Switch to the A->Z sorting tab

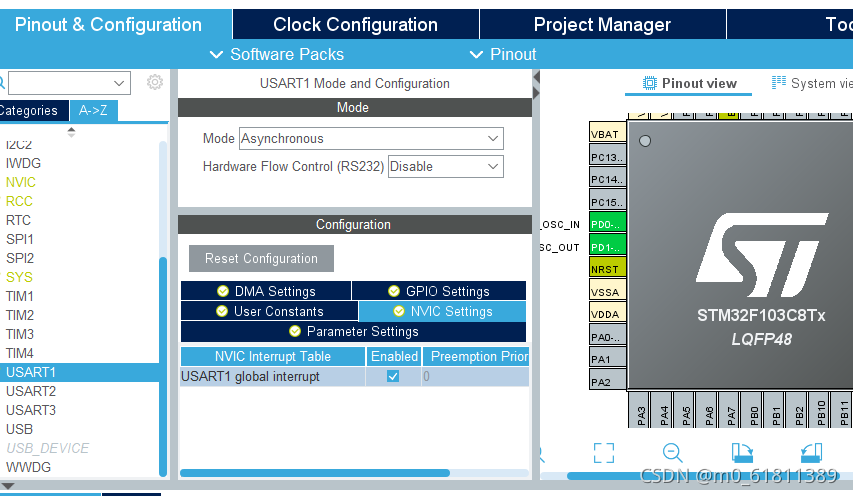93,110
